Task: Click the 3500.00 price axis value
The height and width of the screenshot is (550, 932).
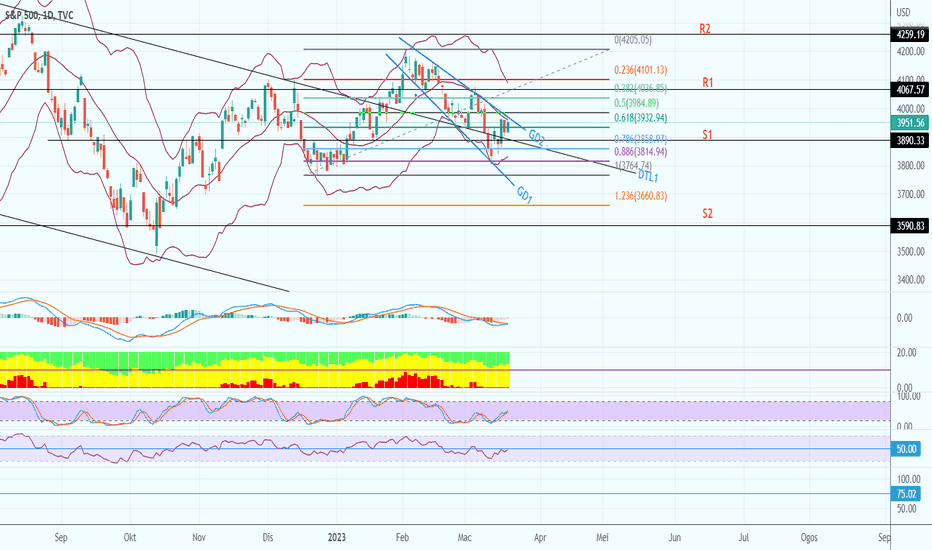Action: pyautogui.click(x=911, y=252)
